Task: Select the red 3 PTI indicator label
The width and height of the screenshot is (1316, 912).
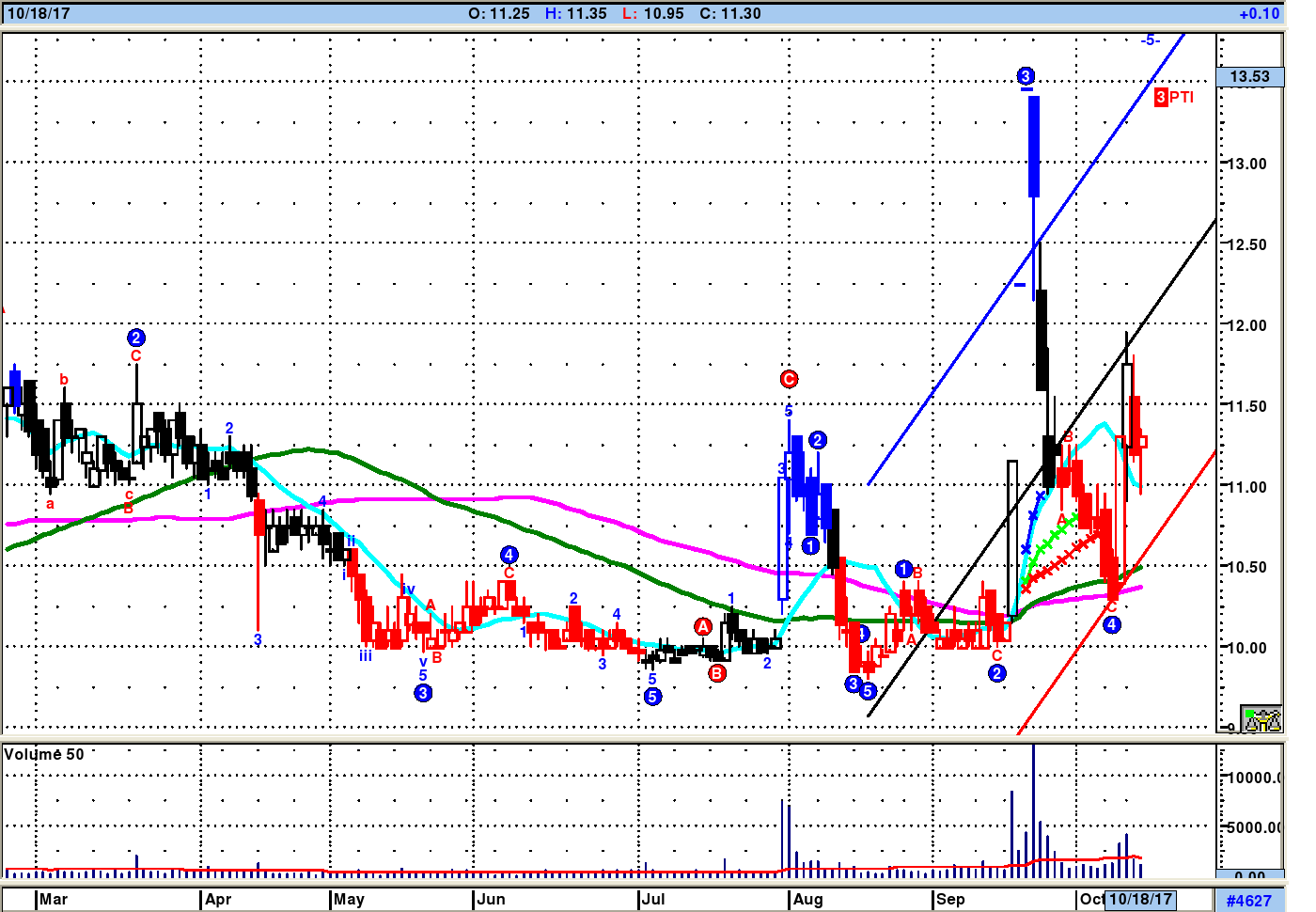Action: coord(1174,97)
